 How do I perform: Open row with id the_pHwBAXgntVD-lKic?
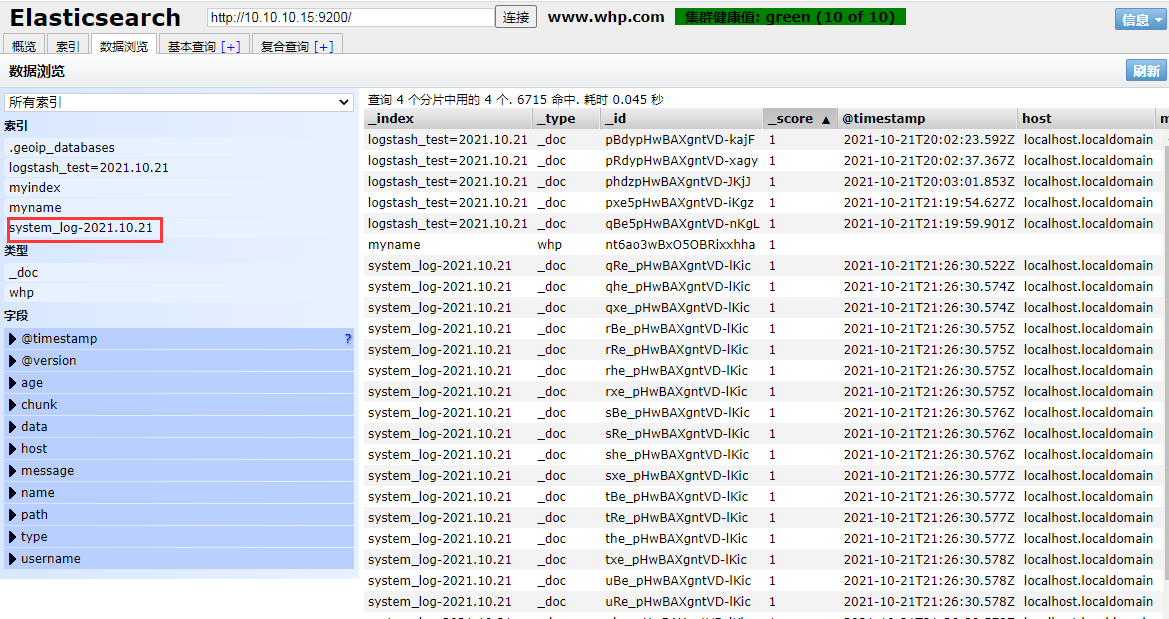coord(676,538)
